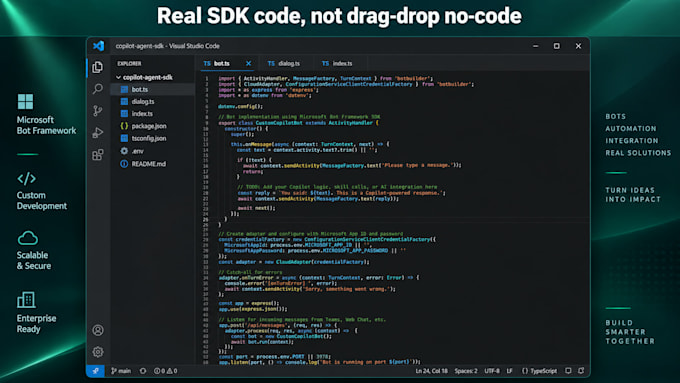The image size is (680, 383).
Task: Open the Accounts icon in activity bar
Action: [x=98, y=330]
